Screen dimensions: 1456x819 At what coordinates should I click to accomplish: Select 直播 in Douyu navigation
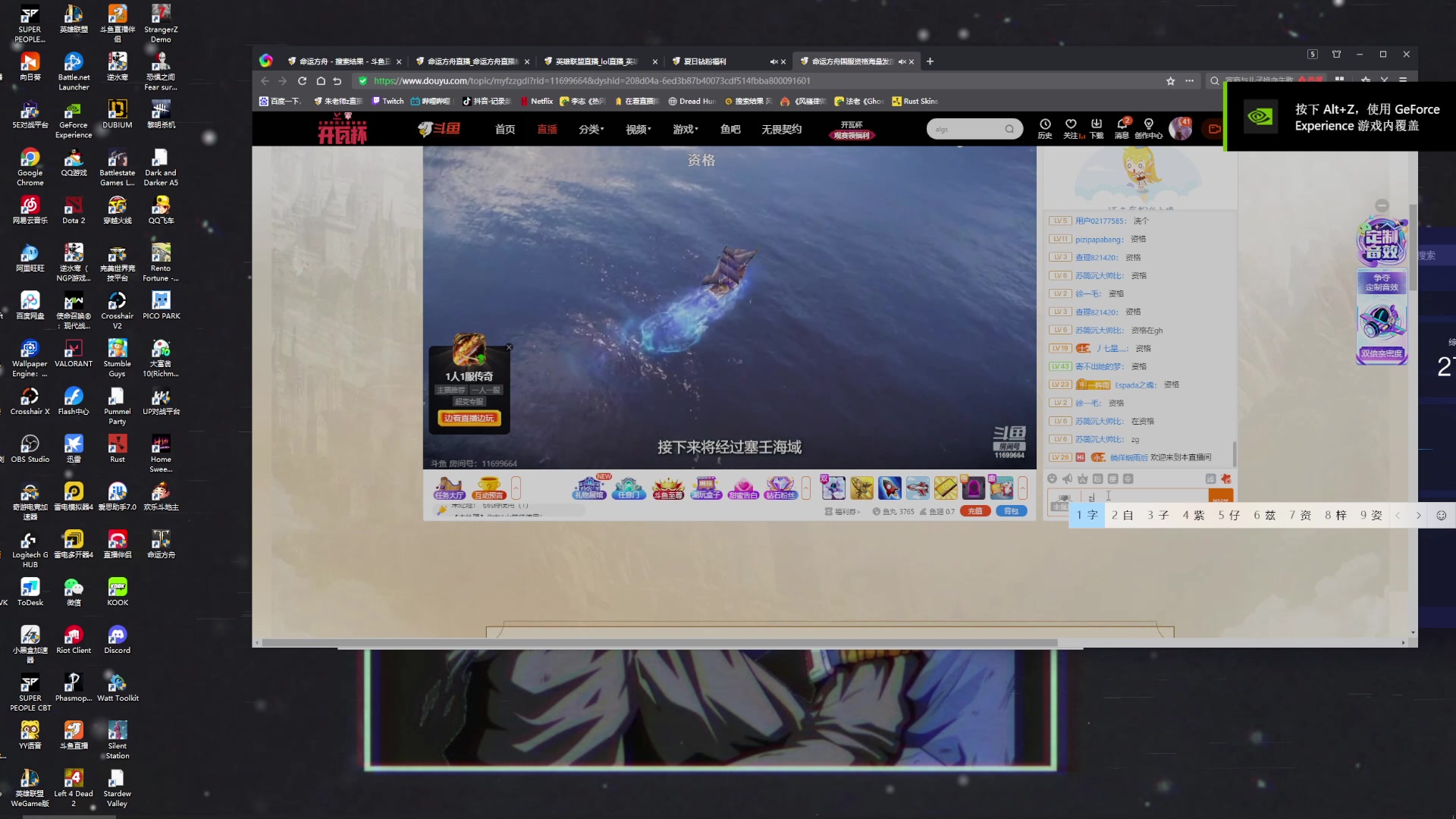547,129
